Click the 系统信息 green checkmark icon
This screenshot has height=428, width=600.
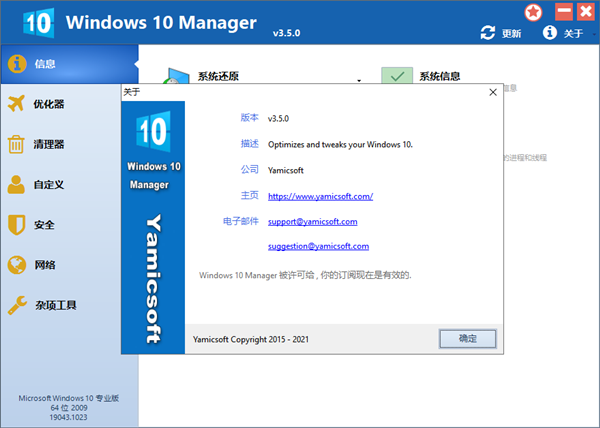coord(397,76)
